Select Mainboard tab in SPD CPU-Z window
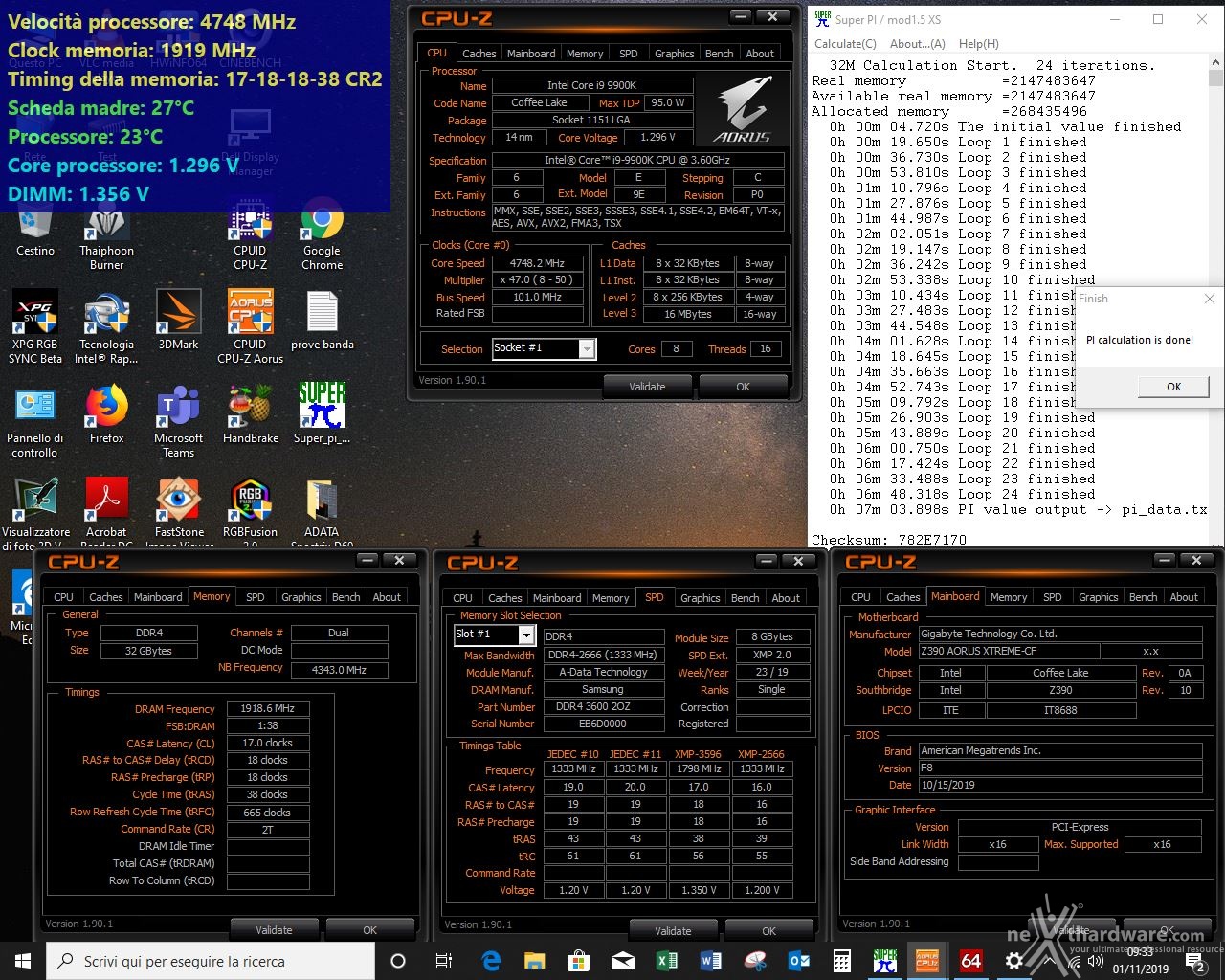 557,598
